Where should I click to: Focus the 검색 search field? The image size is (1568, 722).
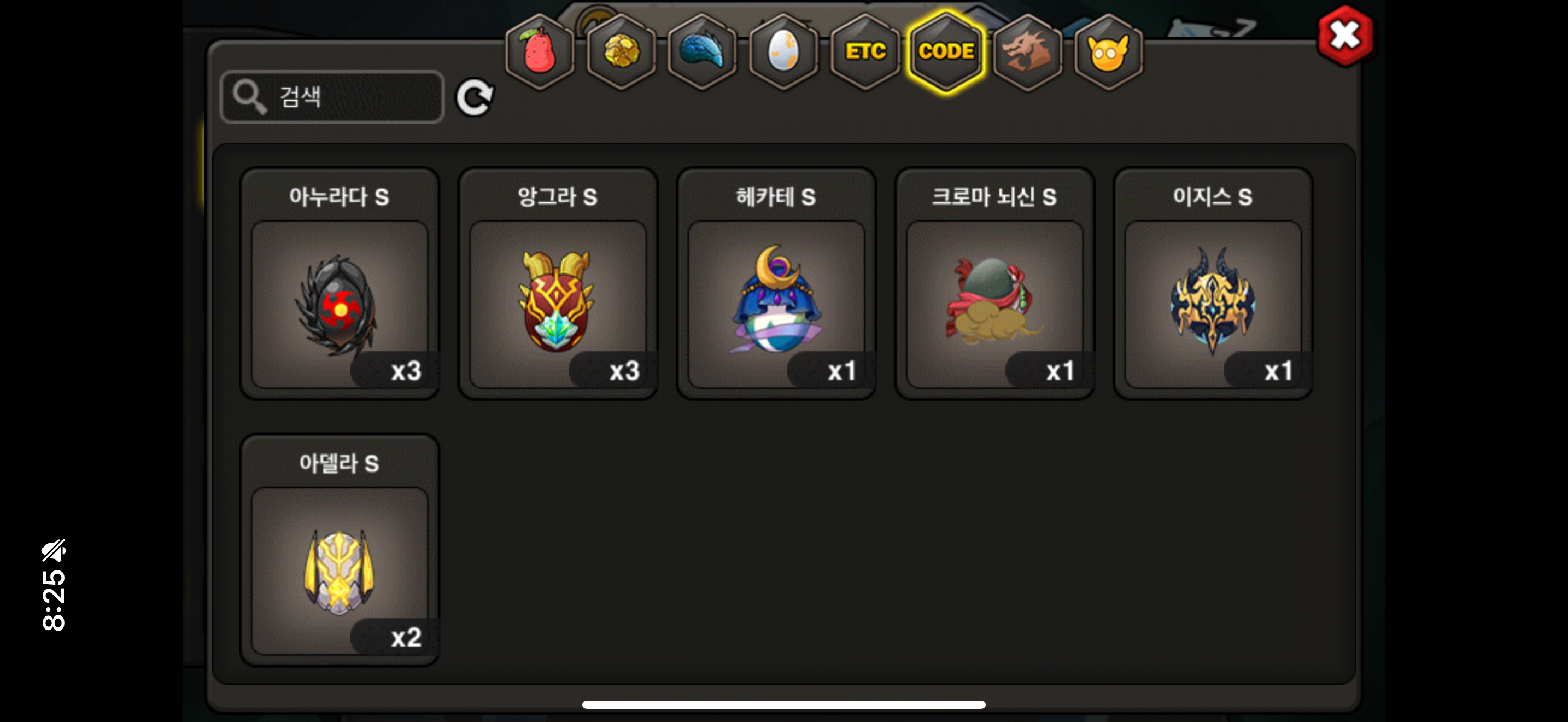[332, 97]
